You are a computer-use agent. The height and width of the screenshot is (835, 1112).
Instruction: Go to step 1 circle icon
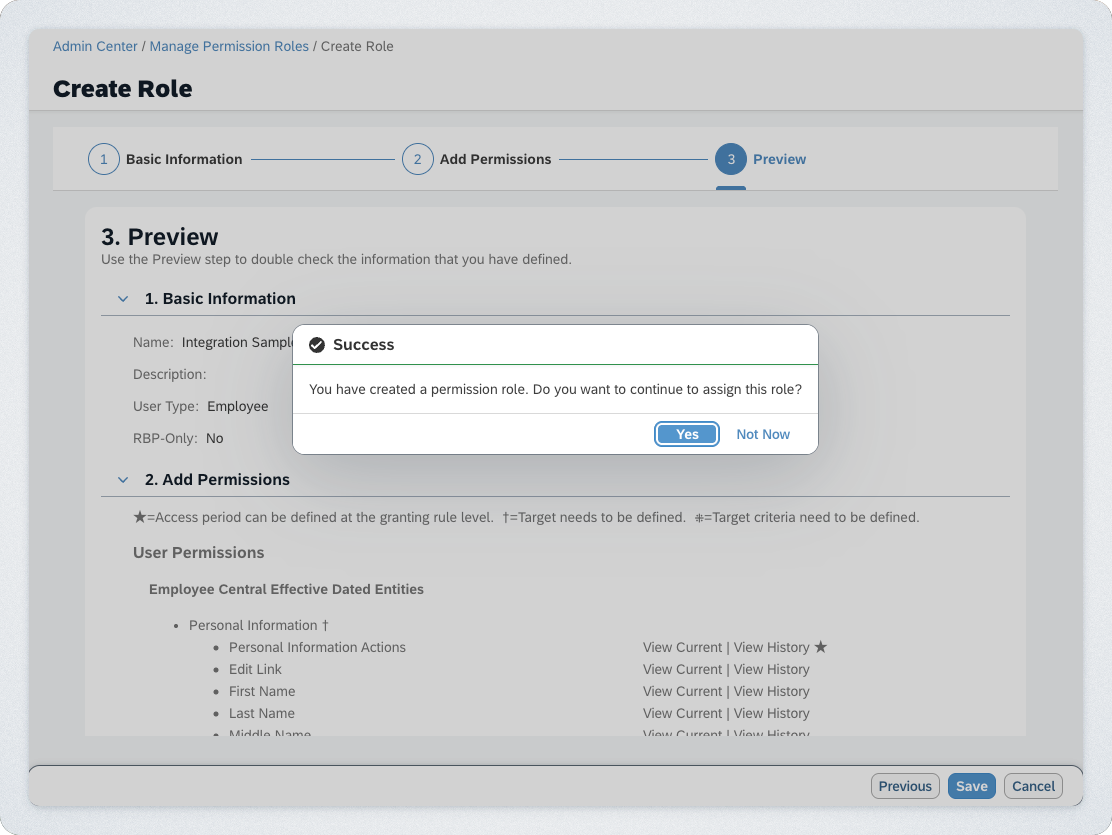coord(103,159)
